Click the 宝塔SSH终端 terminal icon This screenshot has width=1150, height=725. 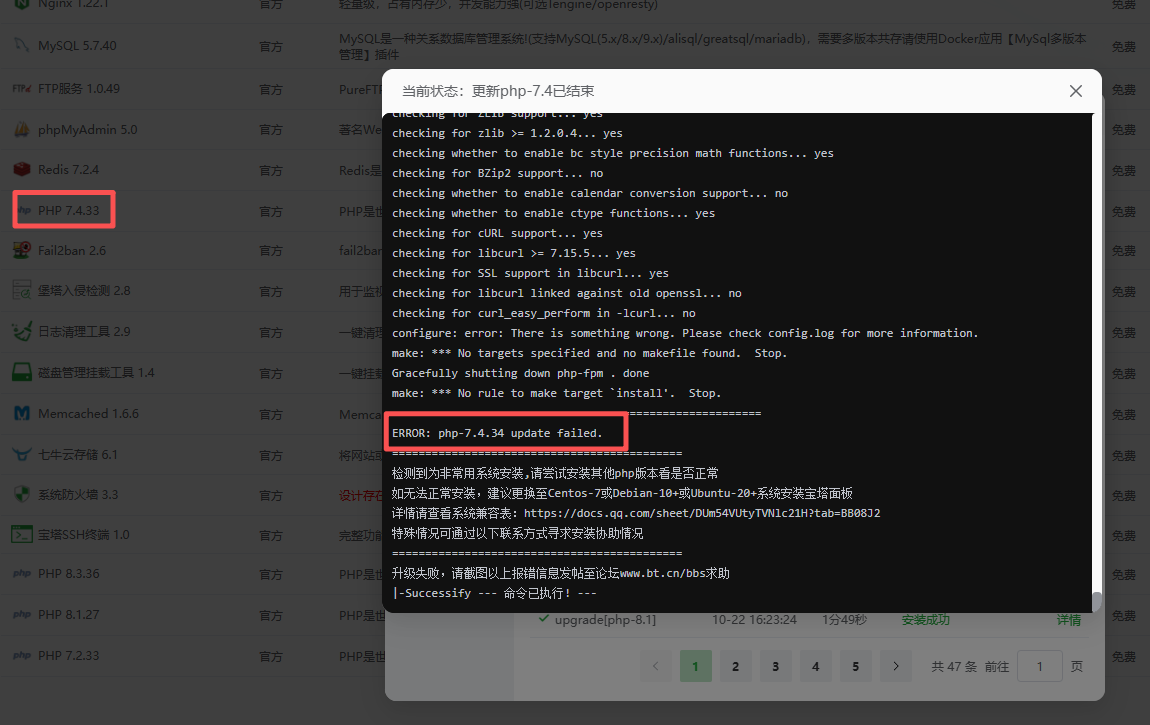22,534
